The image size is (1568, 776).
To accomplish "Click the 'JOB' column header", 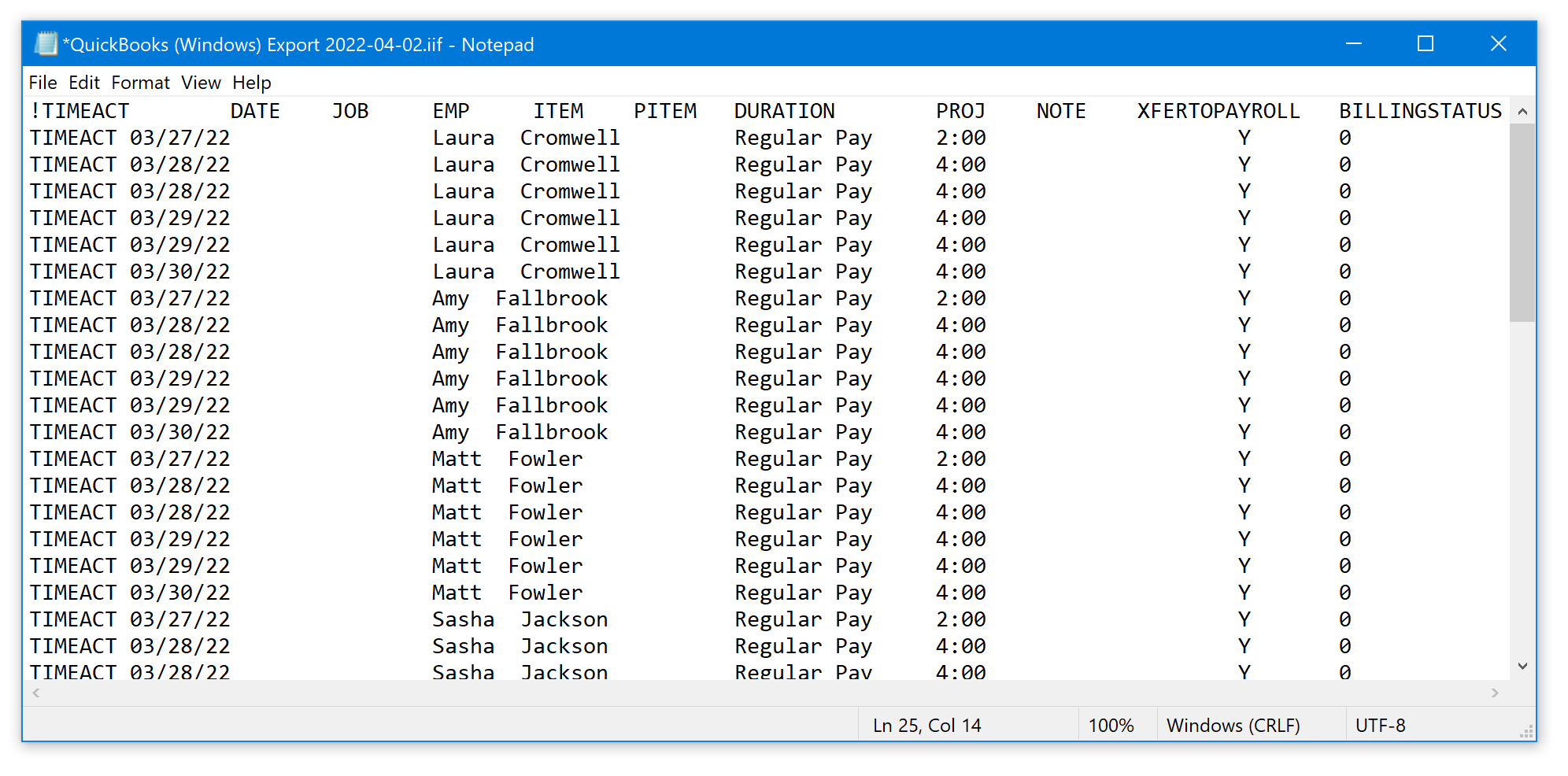I will point(350,111).
